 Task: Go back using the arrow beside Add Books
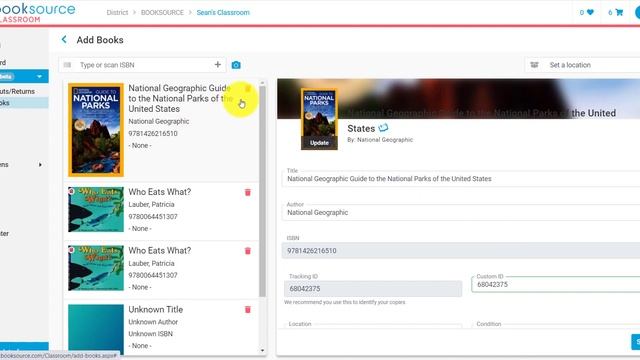(x=64, y=40)
